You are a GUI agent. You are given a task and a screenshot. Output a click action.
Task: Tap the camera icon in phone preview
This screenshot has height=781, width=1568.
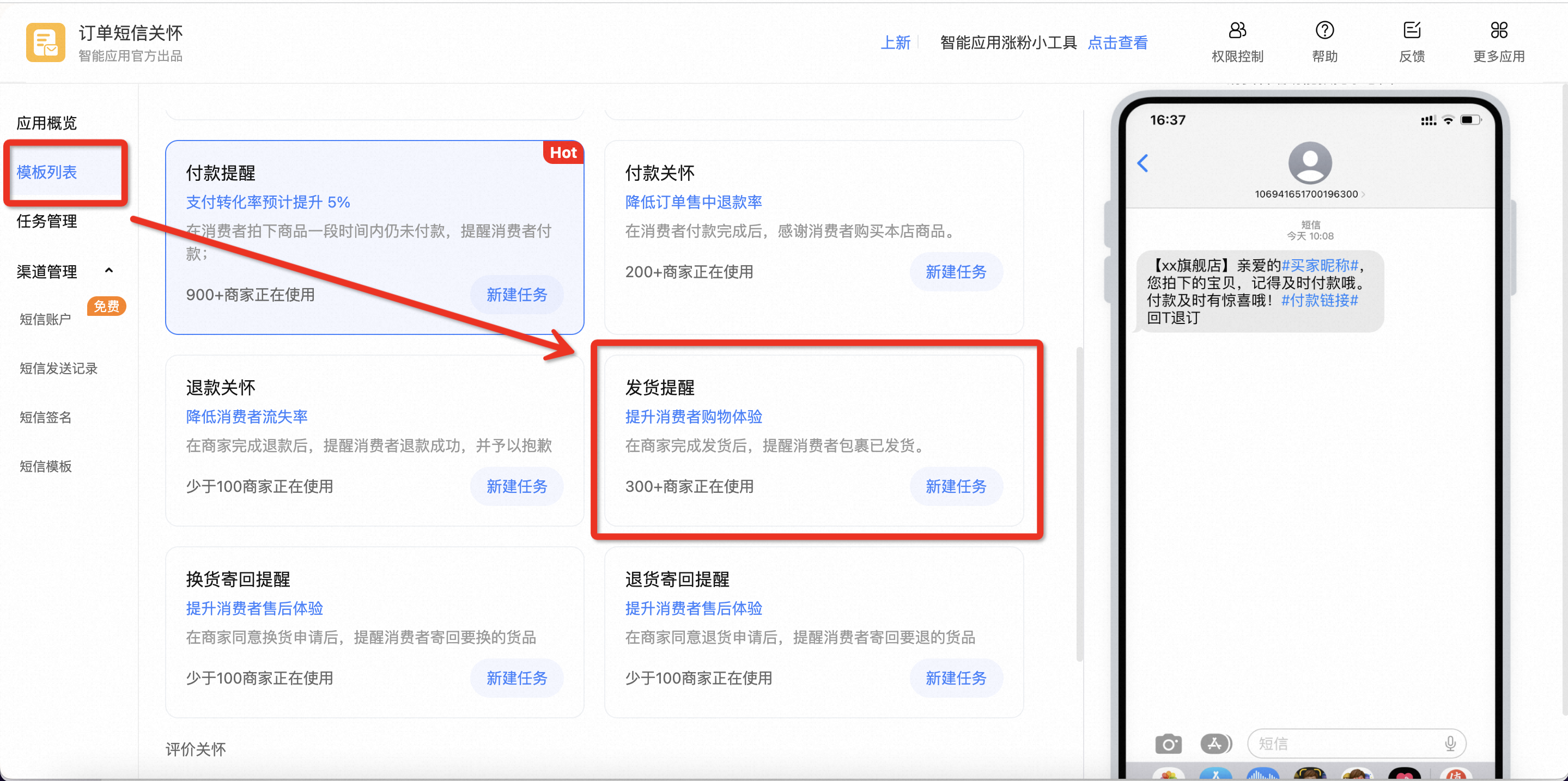1168,743
